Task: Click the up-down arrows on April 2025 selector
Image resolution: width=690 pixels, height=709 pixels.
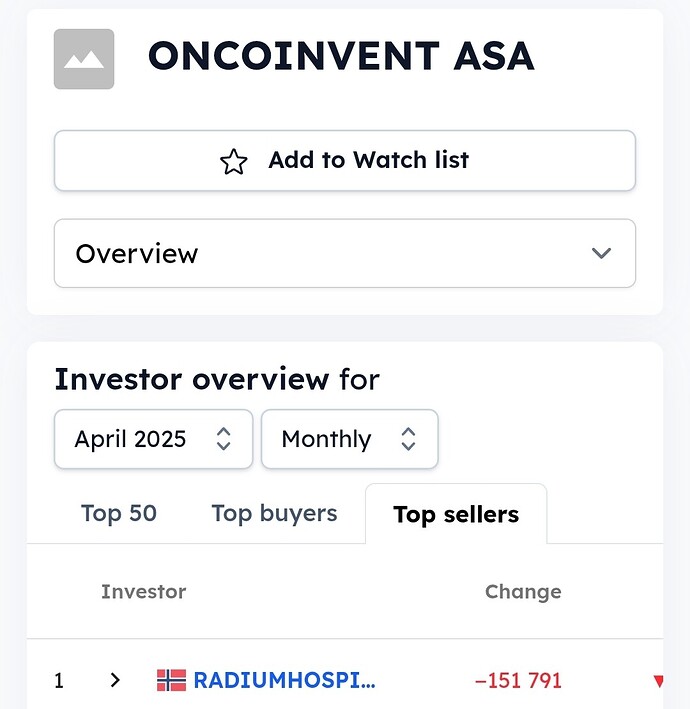Action: point(224,439)
